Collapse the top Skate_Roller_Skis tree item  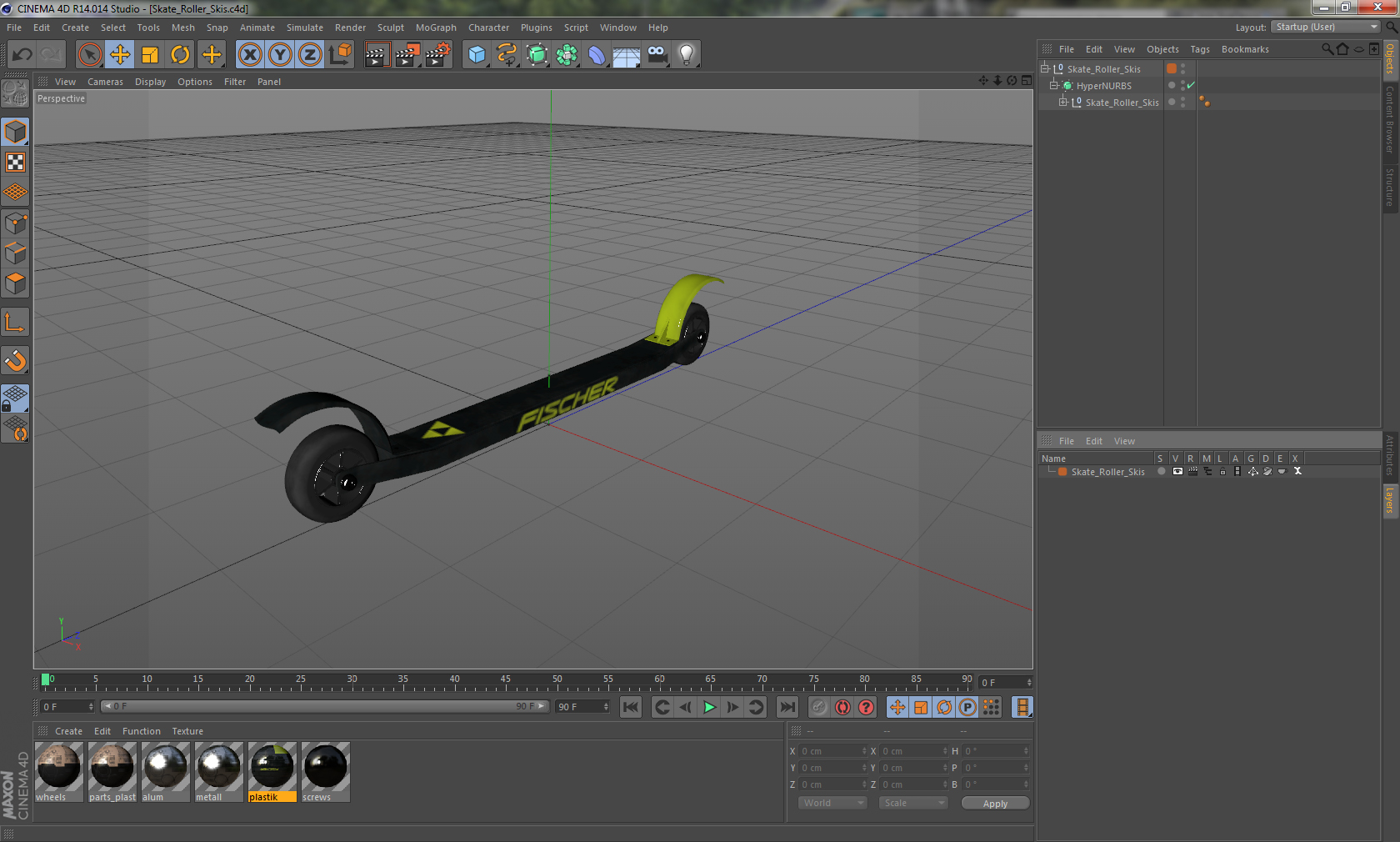1045,68
